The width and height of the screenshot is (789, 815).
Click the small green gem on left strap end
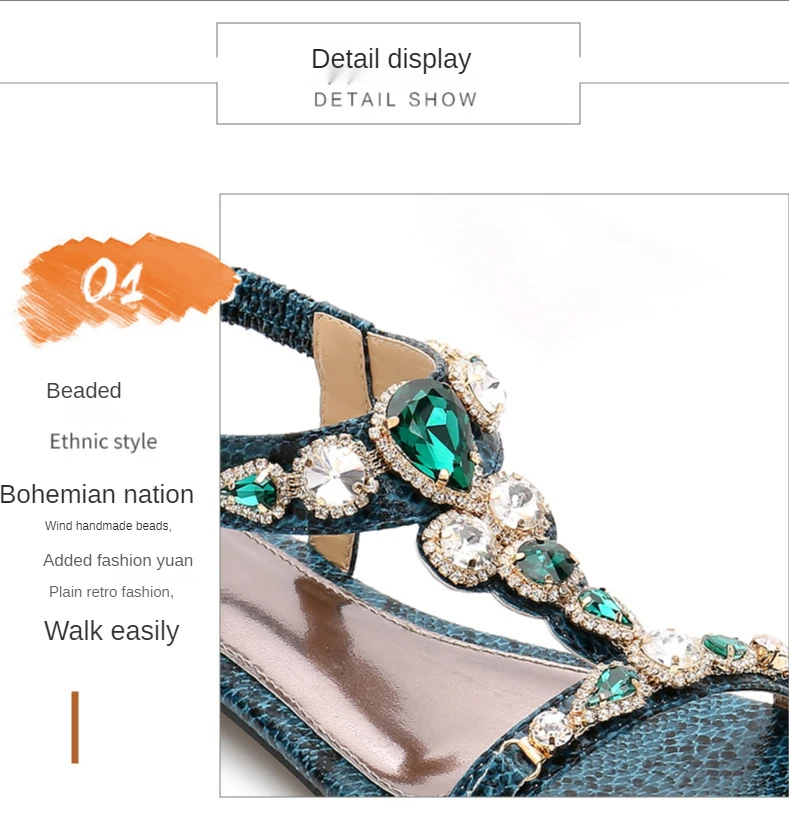(249, 491)
